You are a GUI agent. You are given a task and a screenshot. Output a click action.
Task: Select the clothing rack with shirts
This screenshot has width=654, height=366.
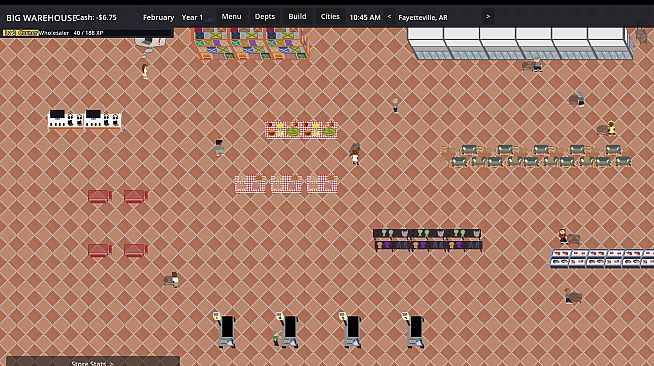(428, 240)
